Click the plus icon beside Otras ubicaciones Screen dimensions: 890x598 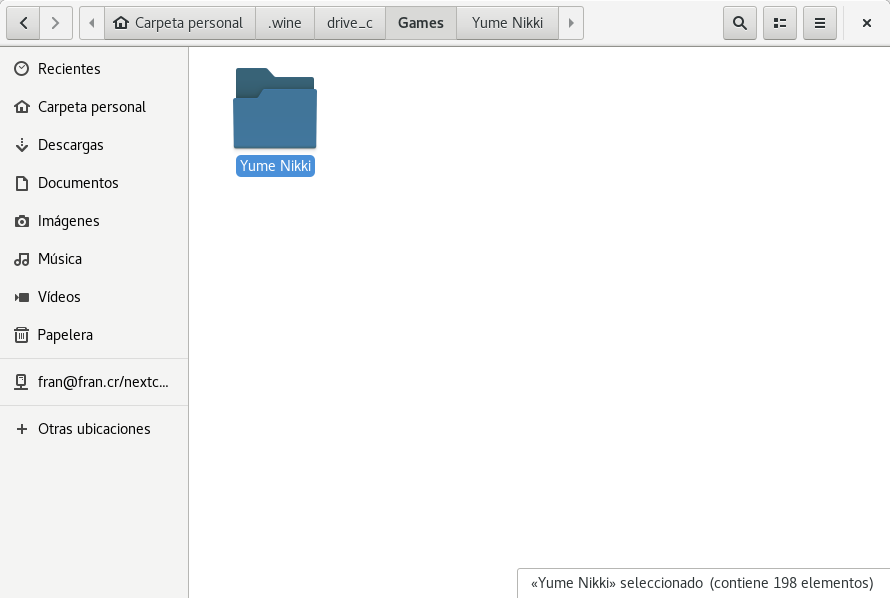click(x=22, y=429)
